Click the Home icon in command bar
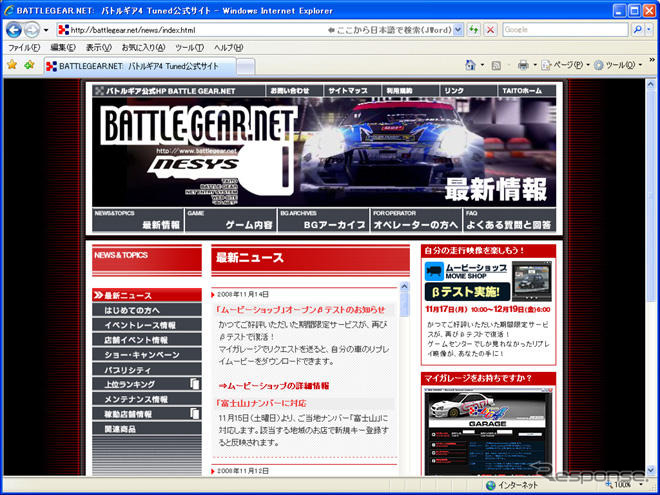Image resolution: width=660 pixels, height=495 pixels. [471, 65]
